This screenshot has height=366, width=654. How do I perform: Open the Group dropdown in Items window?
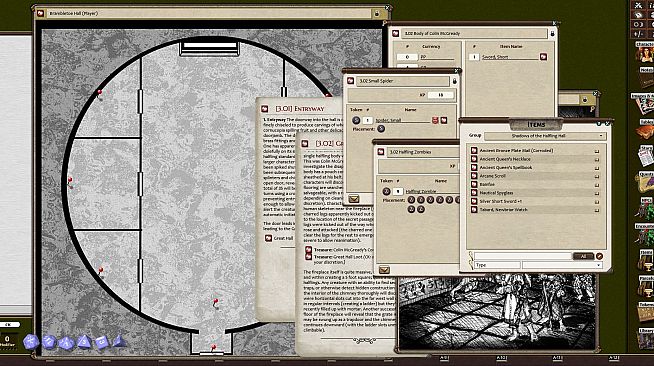click(545, 136)
